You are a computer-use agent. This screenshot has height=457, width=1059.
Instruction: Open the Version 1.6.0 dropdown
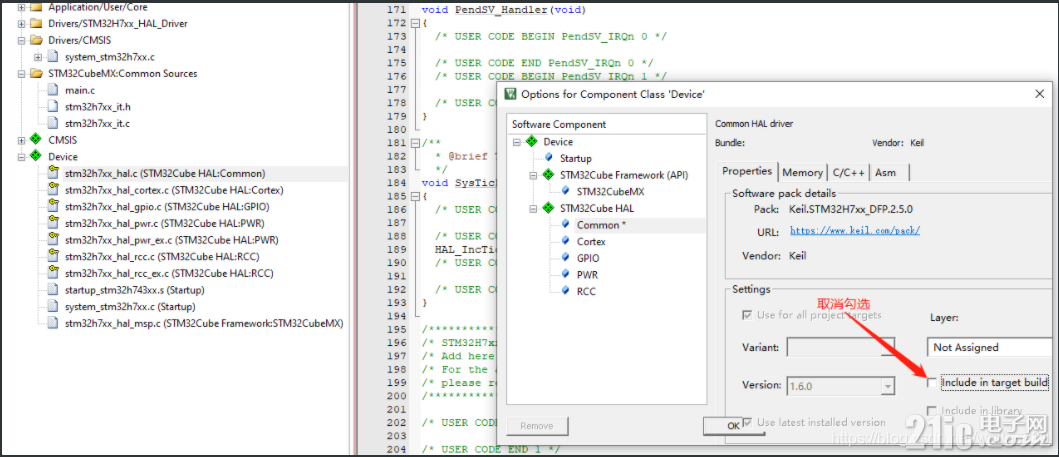click(x=887, y=385)
